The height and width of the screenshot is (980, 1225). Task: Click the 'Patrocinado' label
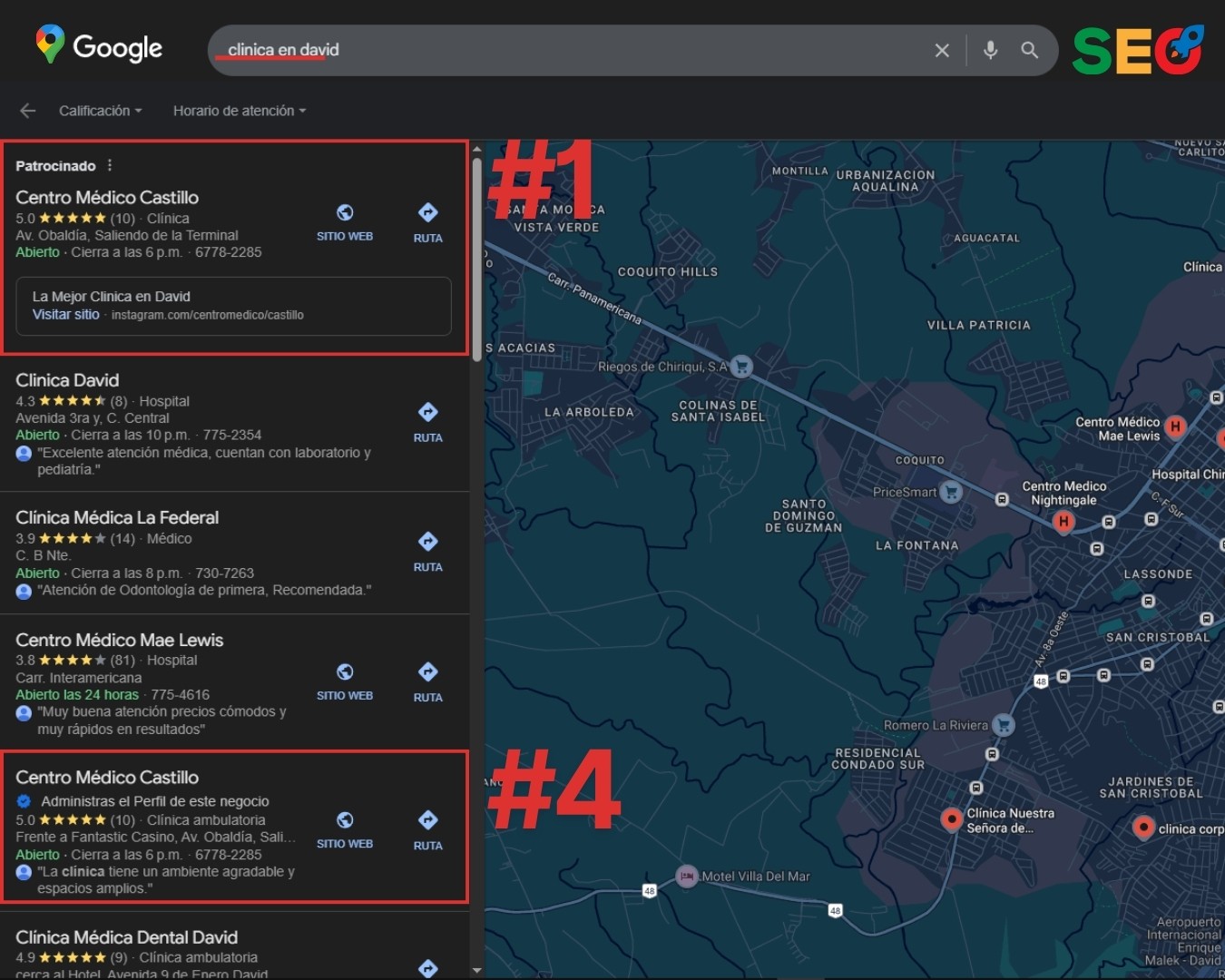pos(55,166)
